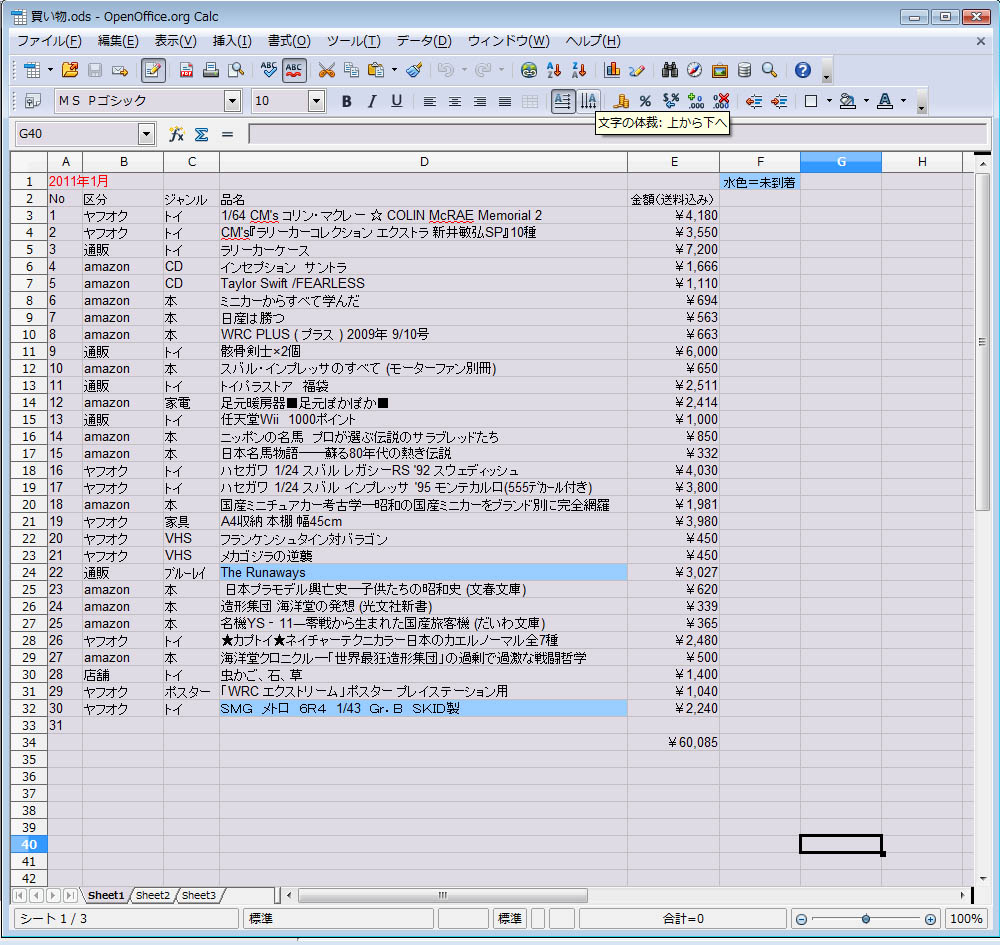Set left-to-right text direction
Viewport: 1000px width, 945px height.
click(562, 101)
